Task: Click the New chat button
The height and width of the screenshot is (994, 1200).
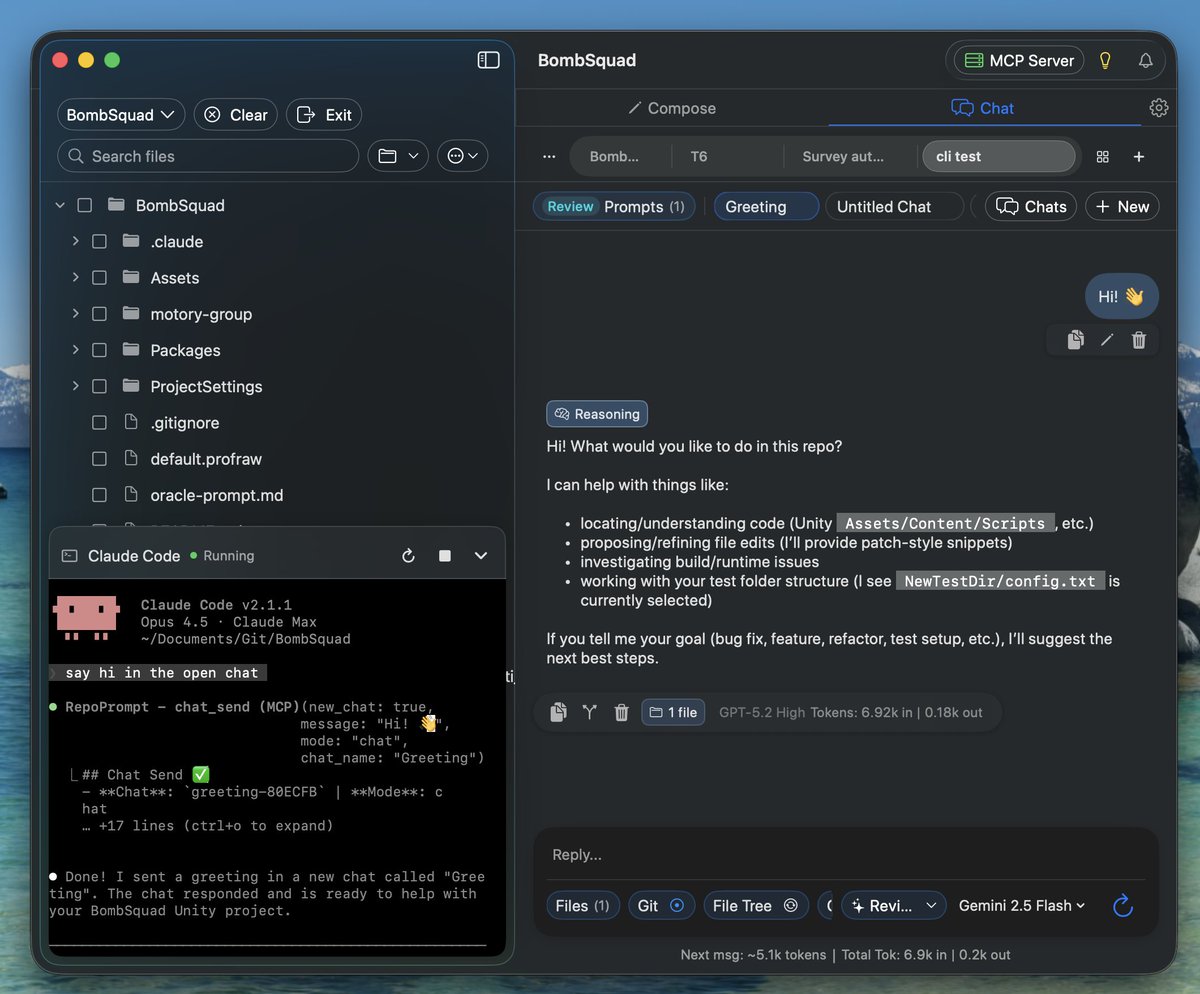Action: (1121, 206)
